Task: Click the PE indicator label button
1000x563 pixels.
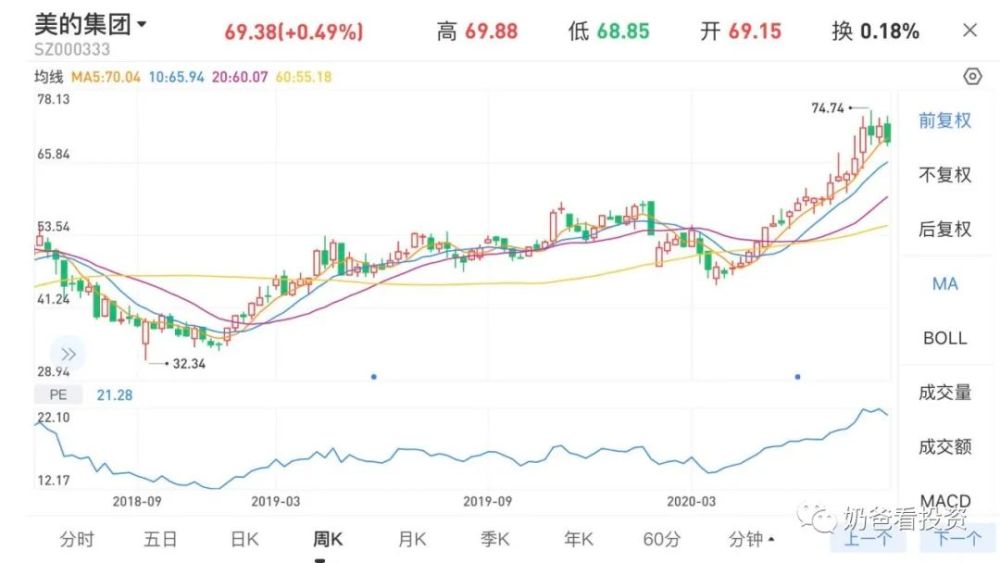Action: point(58,395)
